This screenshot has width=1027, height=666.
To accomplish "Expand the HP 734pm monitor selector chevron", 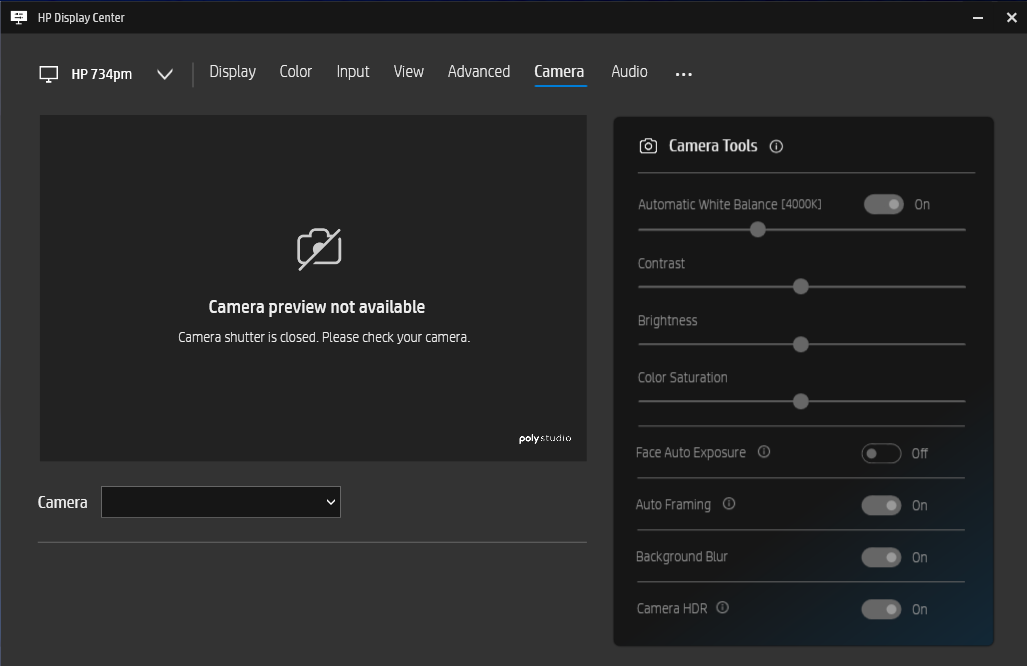I will (165, 74).
